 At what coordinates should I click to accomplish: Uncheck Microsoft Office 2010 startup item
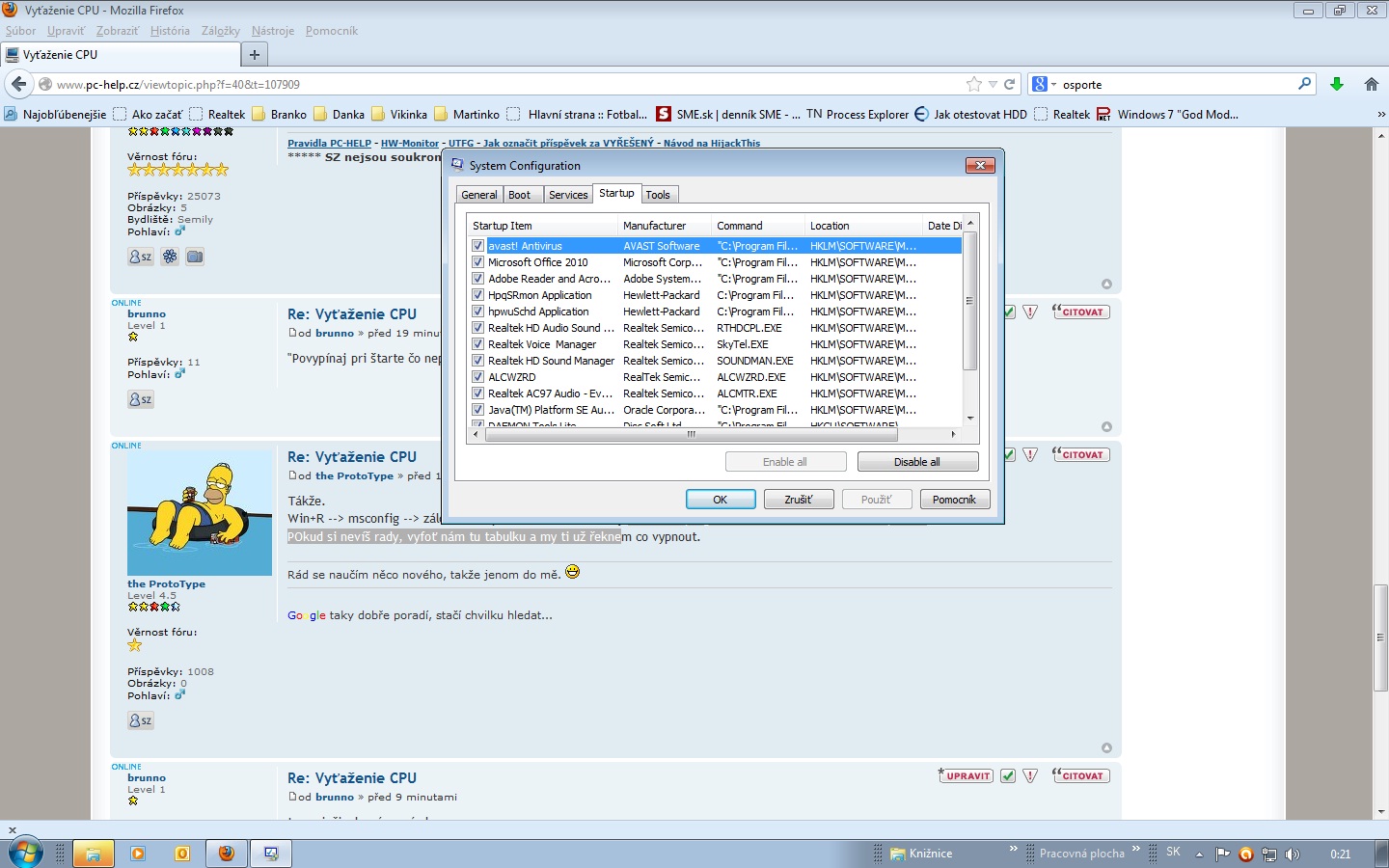click(x=477, y=262)
